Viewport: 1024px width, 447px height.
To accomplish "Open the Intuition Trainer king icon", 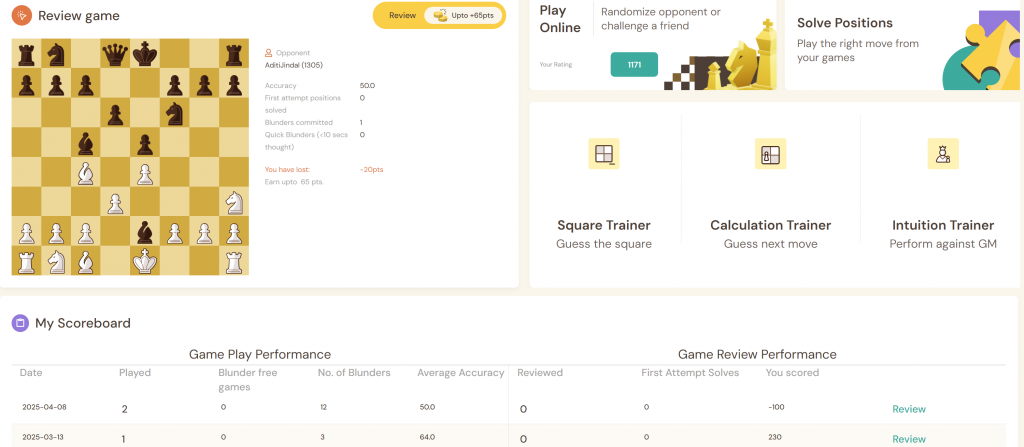I will tap(943, 154).
